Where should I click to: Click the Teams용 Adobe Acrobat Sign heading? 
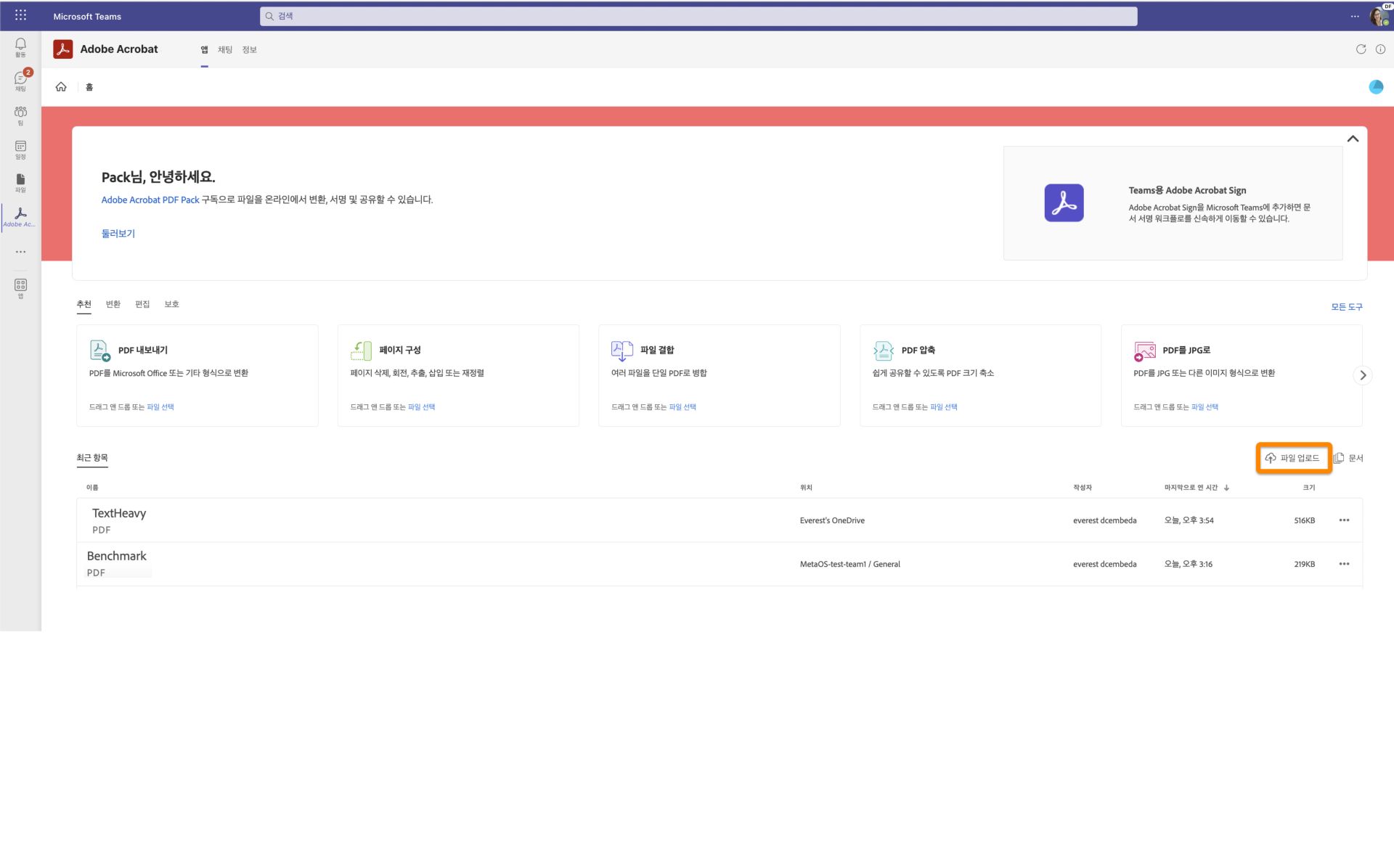pos(1187,190)
